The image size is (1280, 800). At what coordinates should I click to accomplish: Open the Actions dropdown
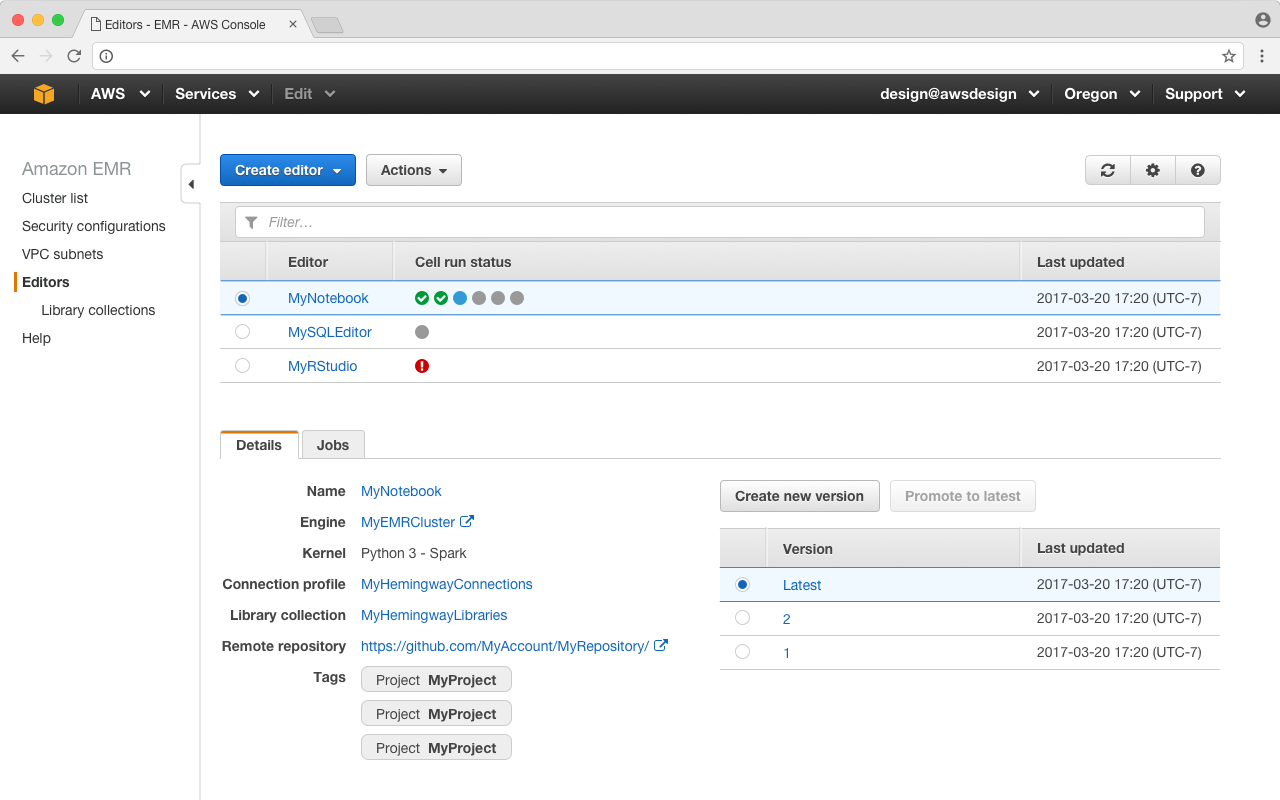414,170
